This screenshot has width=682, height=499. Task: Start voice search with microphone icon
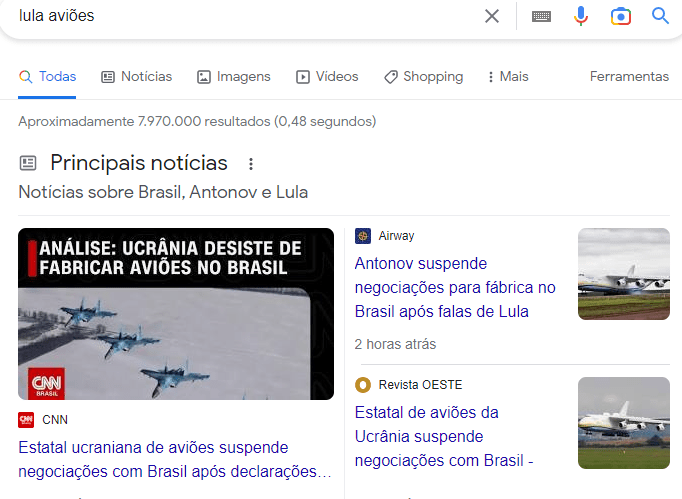tap(581, 16)
